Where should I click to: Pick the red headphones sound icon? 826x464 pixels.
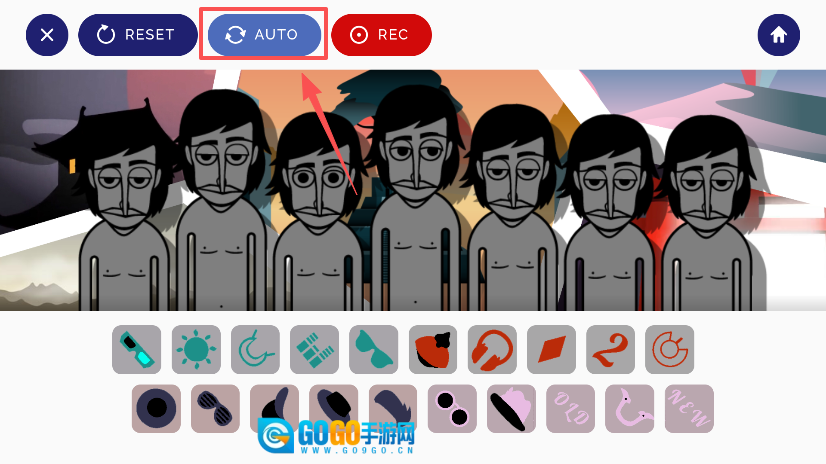[x=492, y=349]
